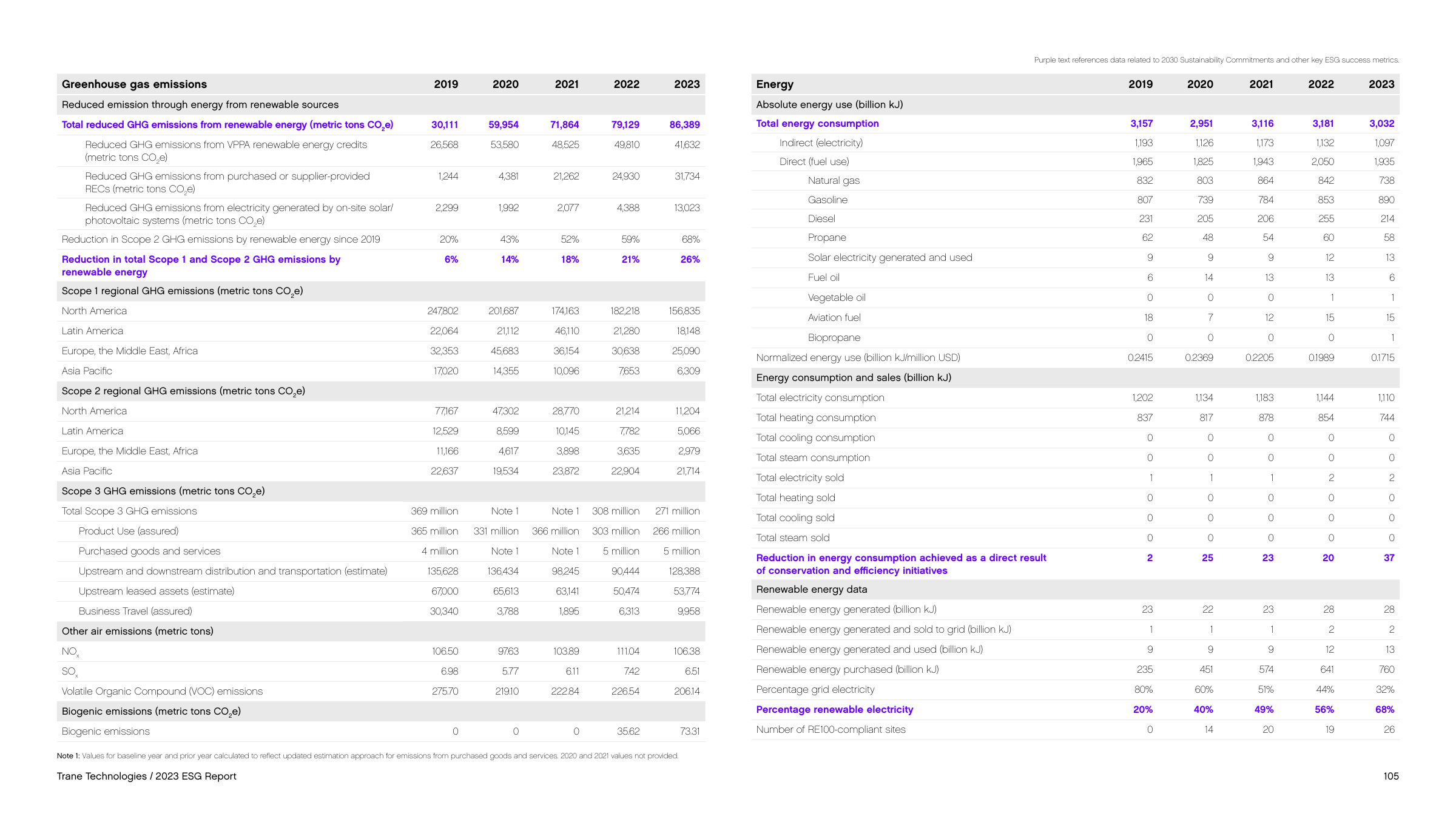Click 'Product Use (assured)' row label

click(129, 531)
